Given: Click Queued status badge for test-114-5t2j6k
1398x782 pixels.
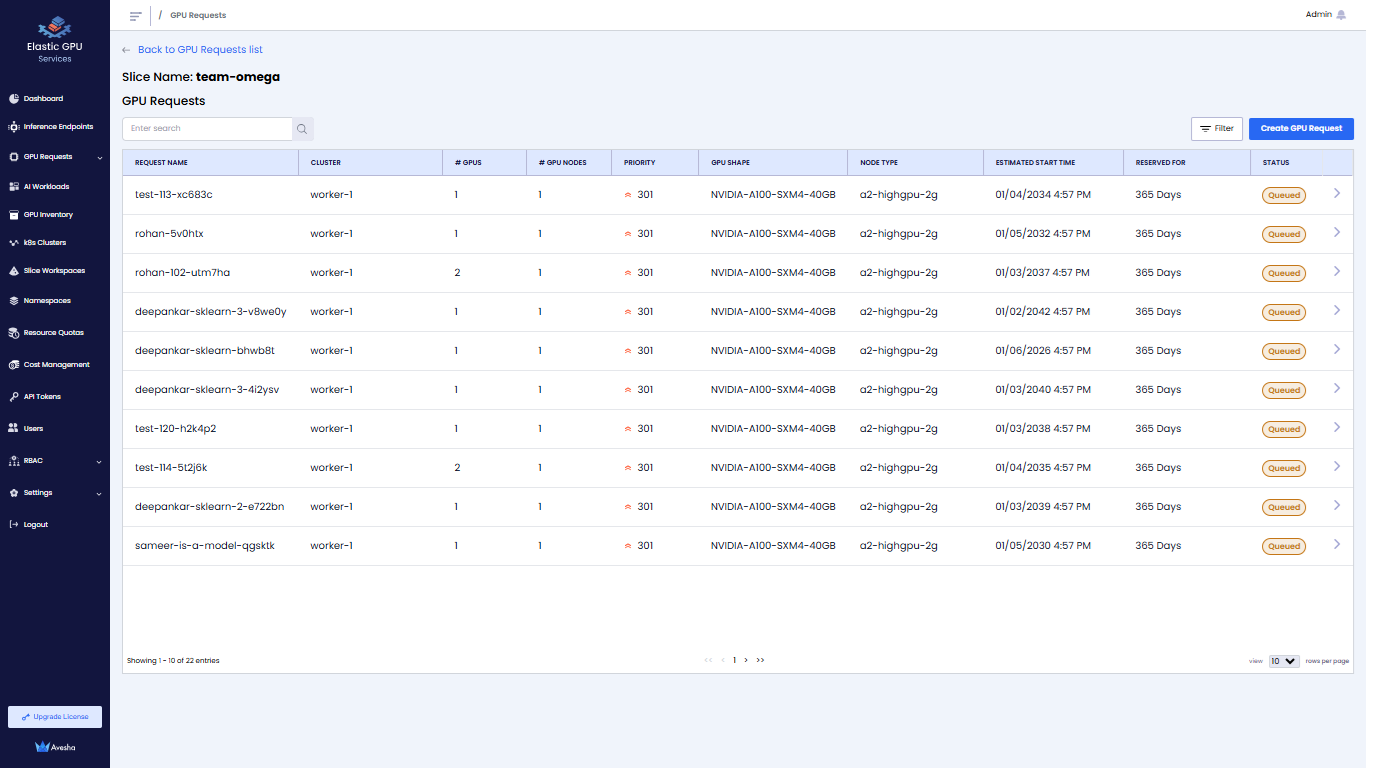Looking at the screenshot, I should pyautogui.click(x=1284, y=469).
